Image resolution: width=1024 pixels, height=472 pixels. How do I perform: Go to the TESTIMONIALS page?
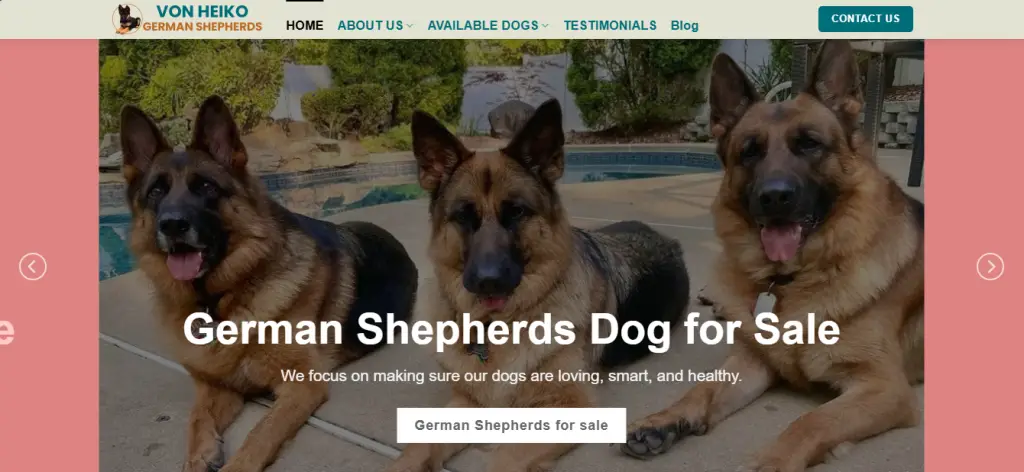(x=610, y=25)
